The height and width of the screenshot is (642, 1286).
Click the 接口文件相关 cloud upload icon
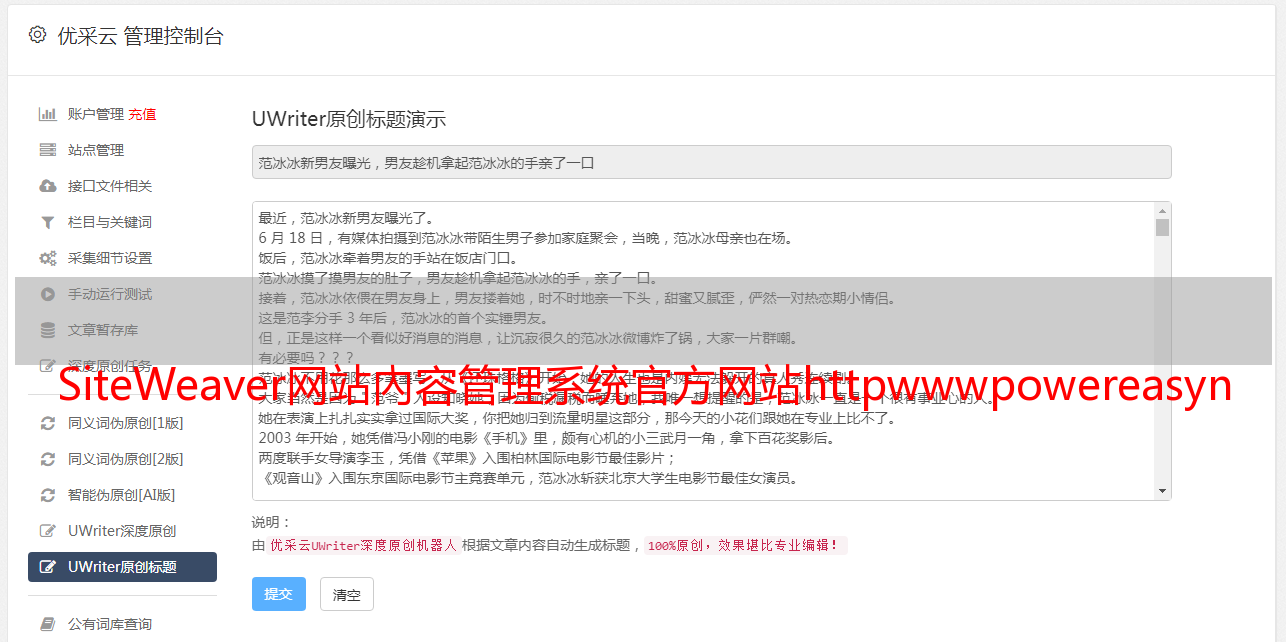click(47, 186)
